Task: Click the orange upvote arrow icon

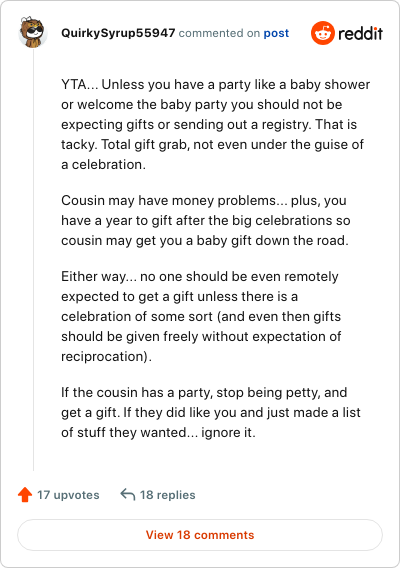Action: (25, 494)
